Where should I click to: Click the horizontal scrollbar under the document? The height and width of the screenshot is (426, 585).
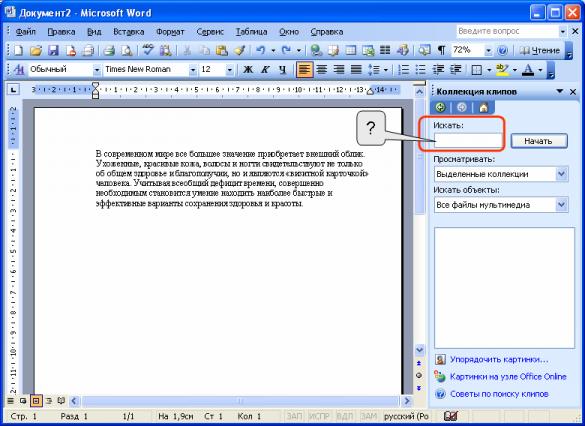tap(240, 401)
